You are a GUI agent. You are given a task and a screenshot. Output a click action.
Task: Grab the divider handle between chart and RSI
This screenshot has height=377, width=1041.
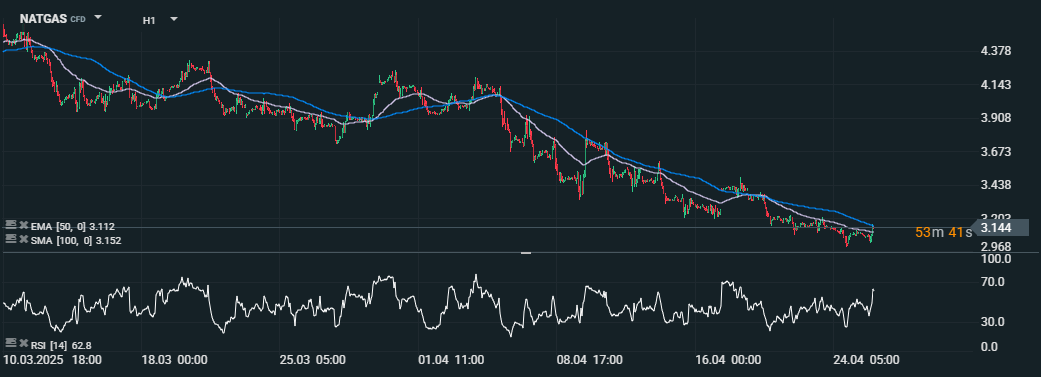coord(526,253)
